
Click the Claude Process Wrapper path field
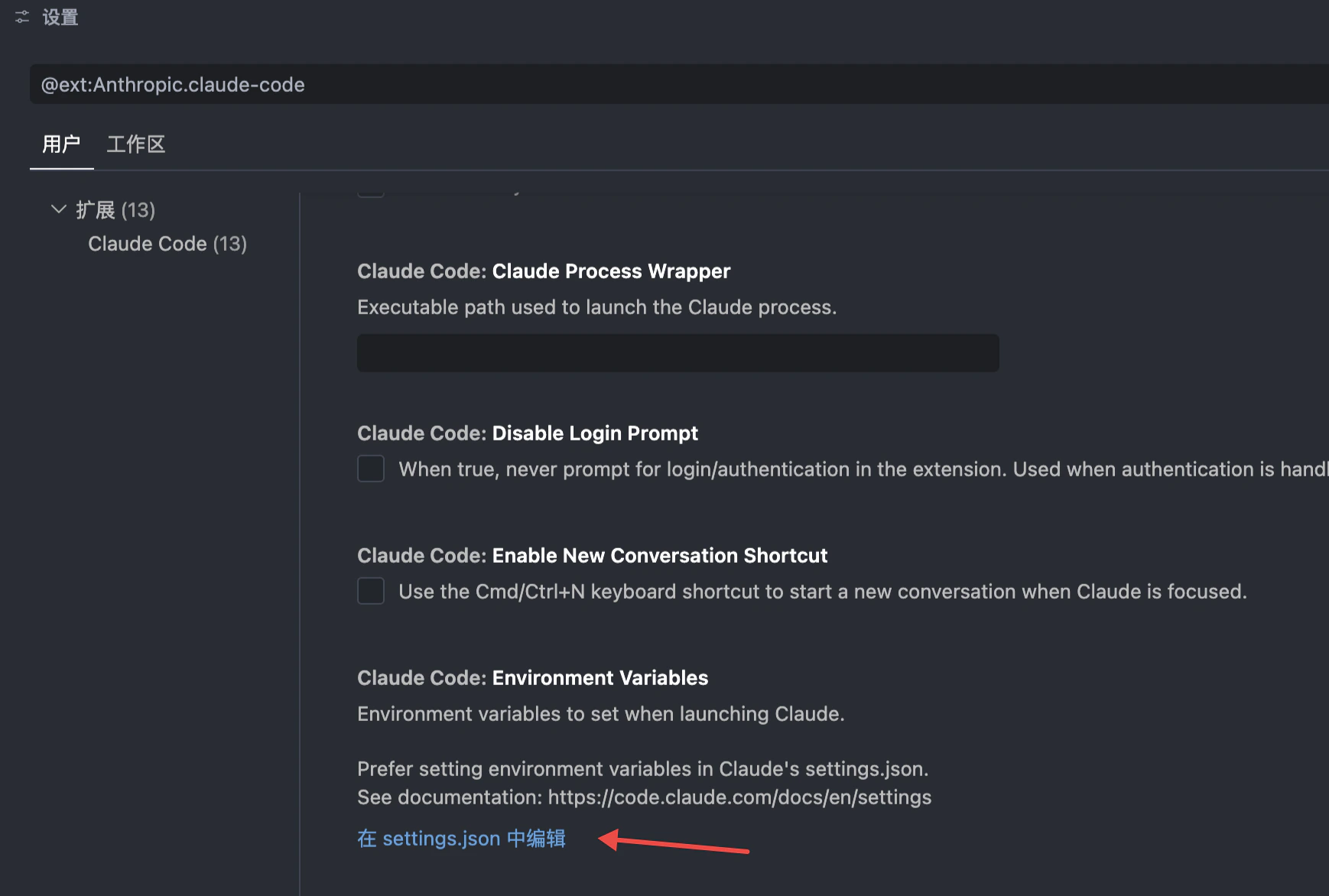[677, 353]
